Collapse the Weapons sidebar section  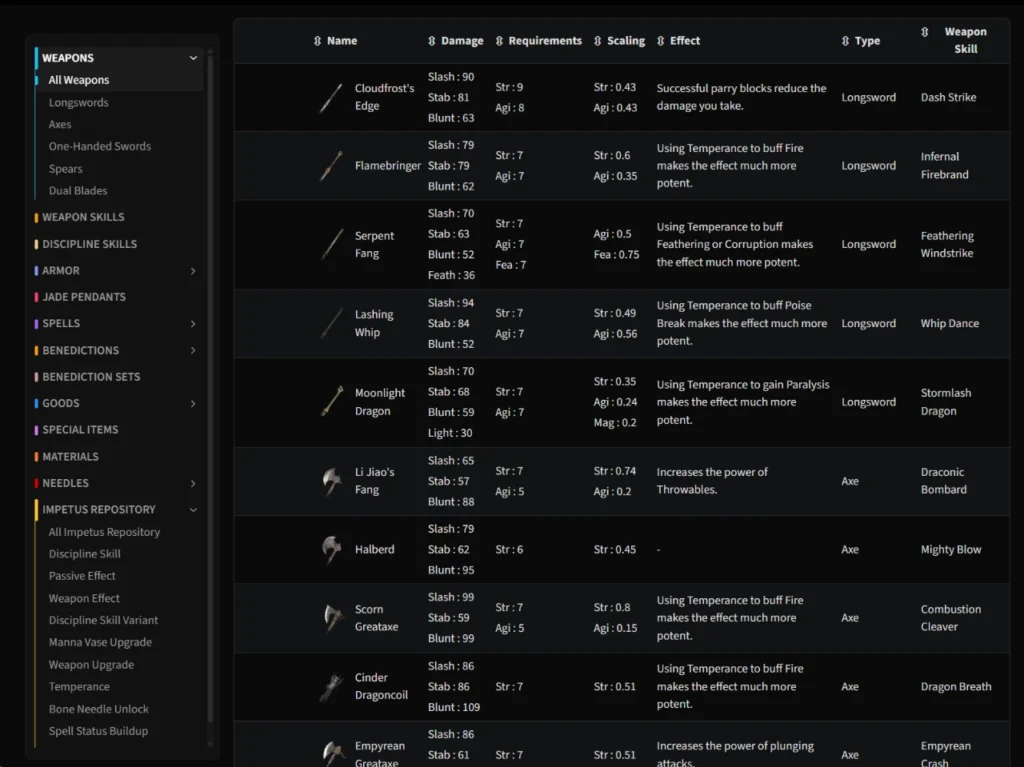(x=193, y=58)
